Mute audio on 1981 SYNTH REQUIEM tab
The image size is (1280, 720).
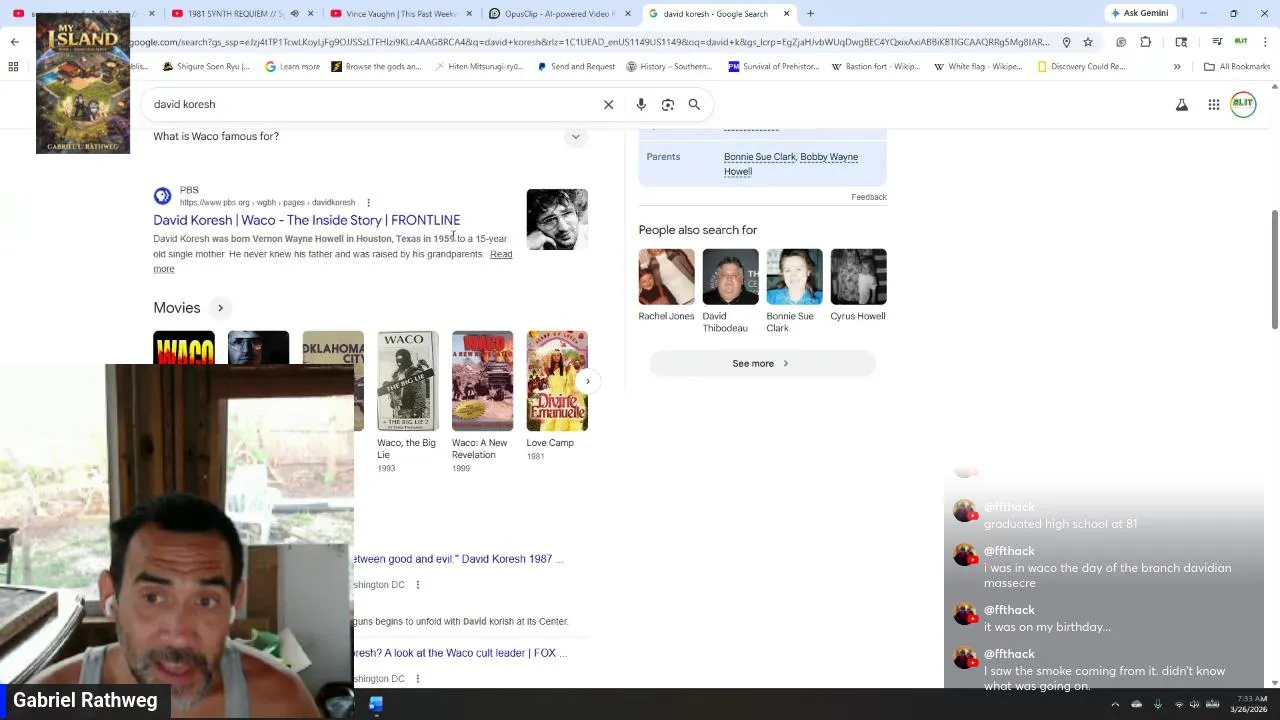click(294, 13)
